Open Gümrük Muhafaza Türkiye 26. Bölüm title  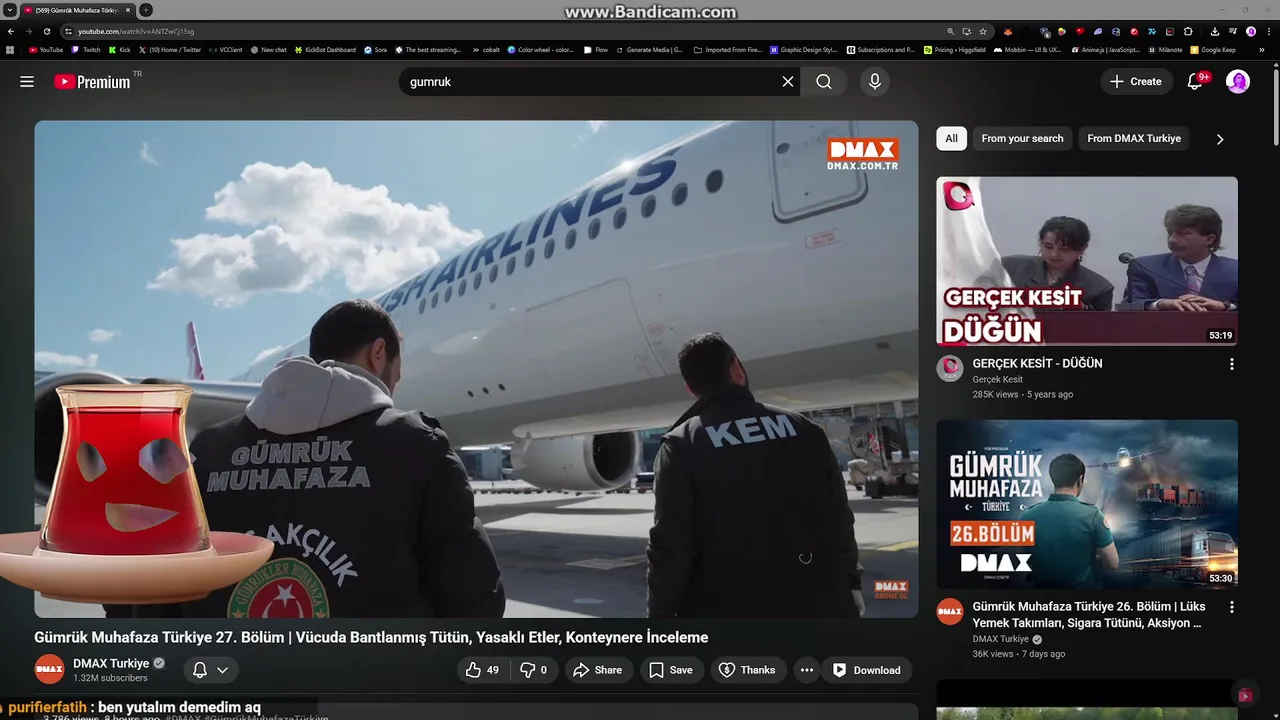(1089, 614)
